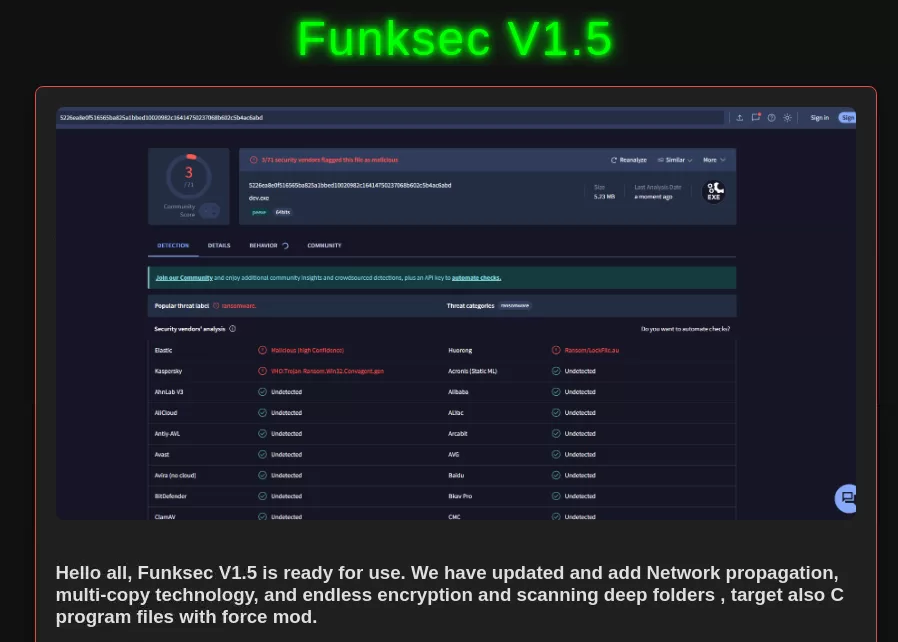Screen dimensions: 898x642
Task: Click the checkmark icon in Bkav Pro row
Action: click(x=556, y=496)
